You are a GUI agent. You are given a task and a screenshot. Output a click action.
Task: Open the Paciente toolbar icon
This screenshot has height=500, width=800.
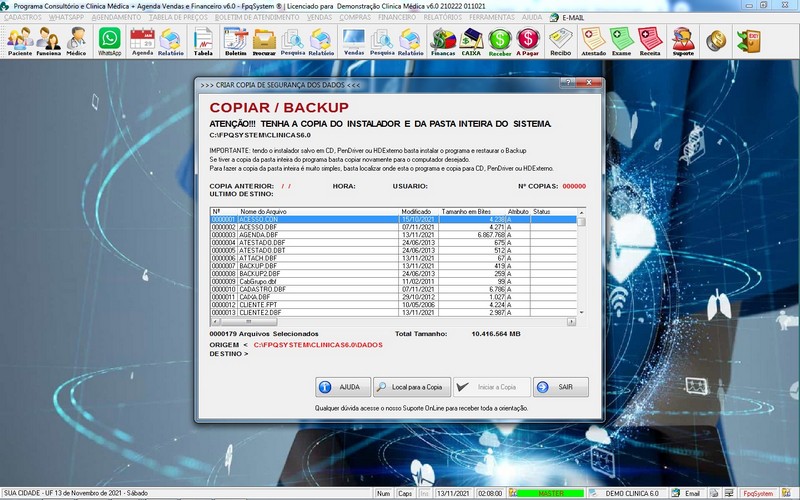(20, 41)
